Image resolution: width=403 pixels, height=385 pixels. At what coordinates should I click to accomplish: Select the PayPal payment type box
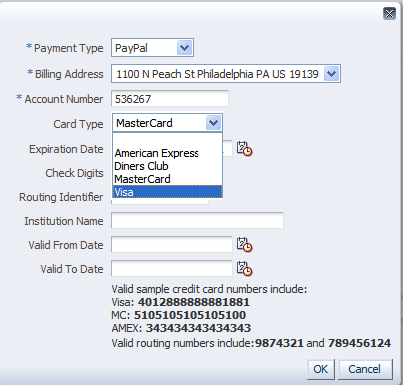pyautogui.click(x=152, y=48)
